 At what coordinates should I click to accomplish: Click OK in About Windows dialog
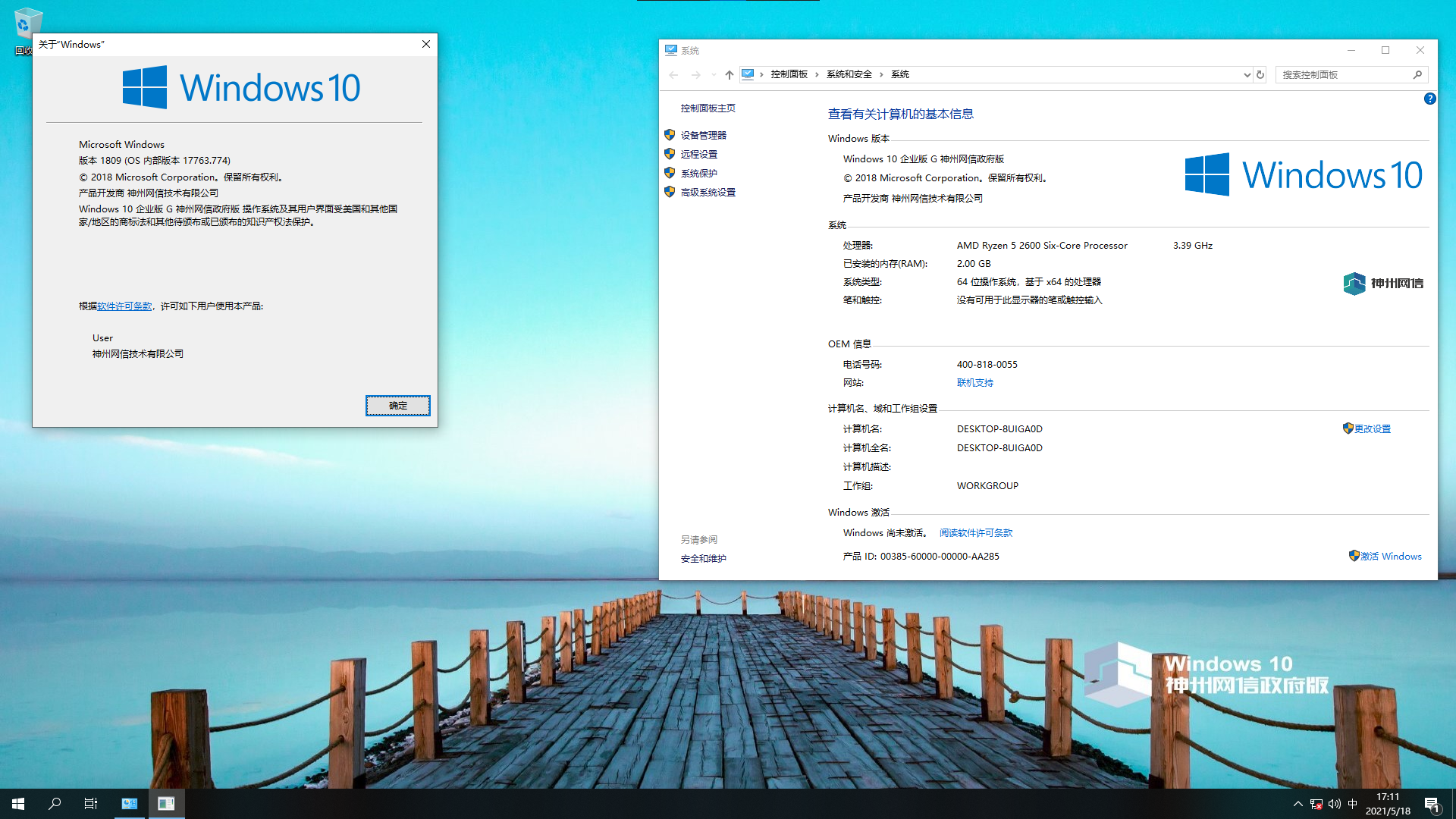[x=397, y=406]
